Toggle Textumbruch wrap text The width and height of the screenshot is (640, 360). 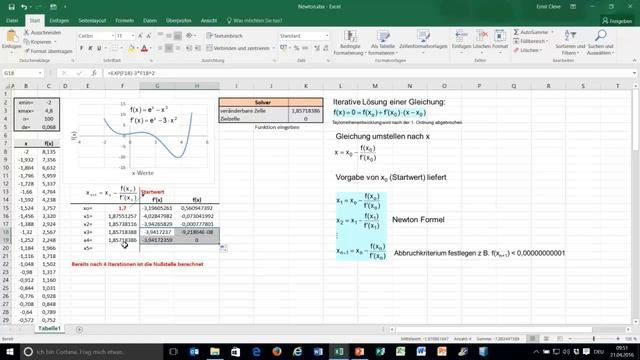pos(224,36)
